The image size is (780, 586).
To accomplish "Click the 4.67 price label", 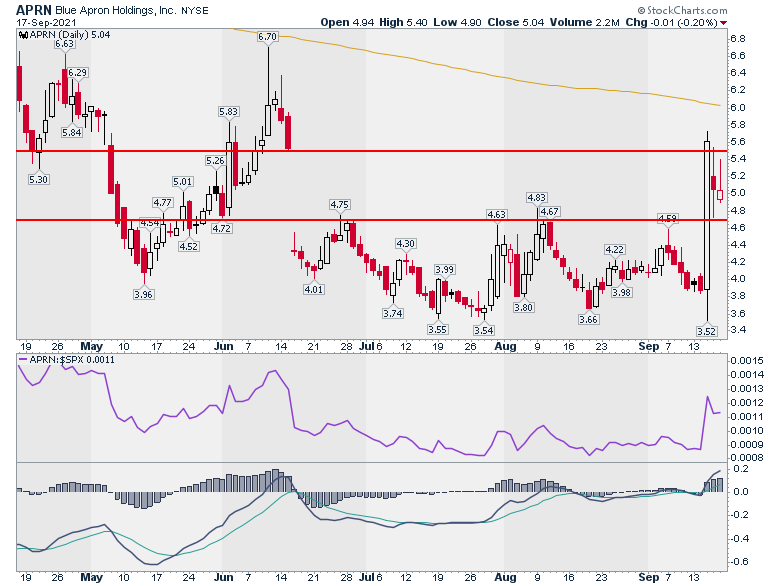I will 550,212.
